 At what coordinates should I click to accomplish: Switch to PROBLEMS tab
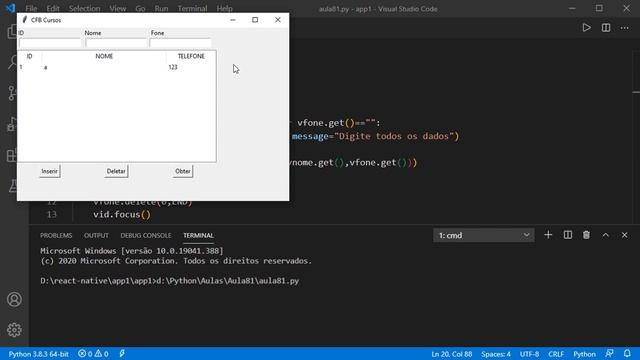(56, 236)
